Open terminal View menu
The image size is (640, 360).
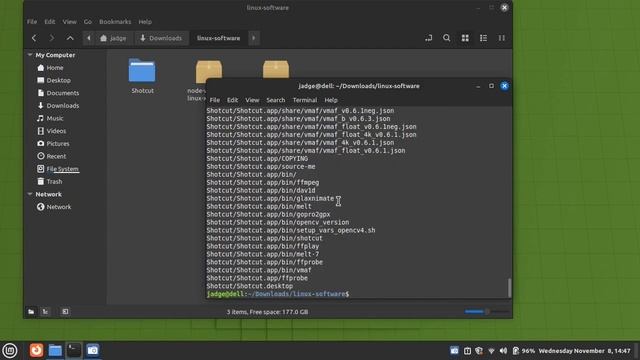tap(252, 100)
